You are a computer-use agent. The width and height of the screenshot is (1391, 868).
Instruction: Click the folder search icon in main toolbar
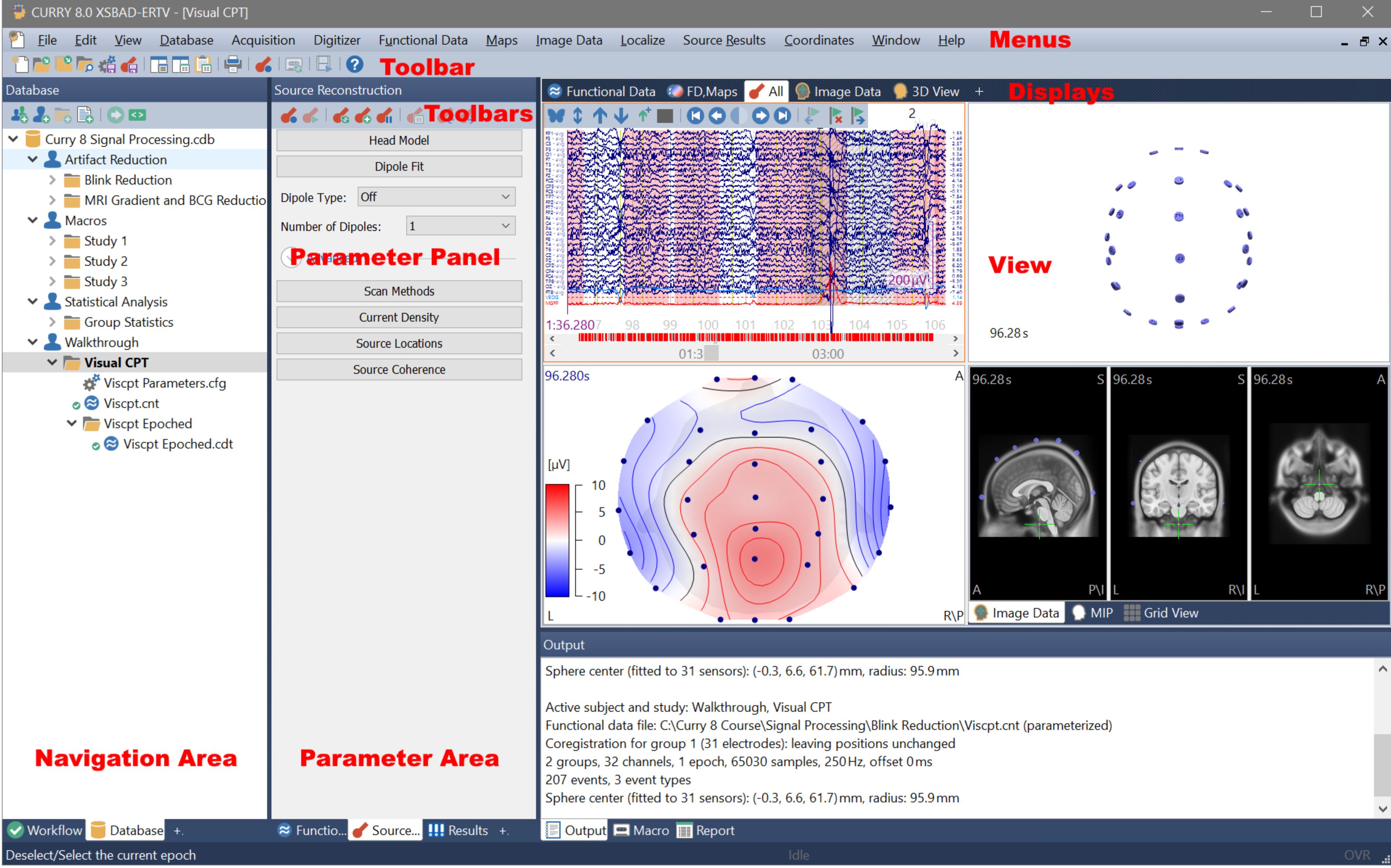pyautogui.click(x=84, y=64)
